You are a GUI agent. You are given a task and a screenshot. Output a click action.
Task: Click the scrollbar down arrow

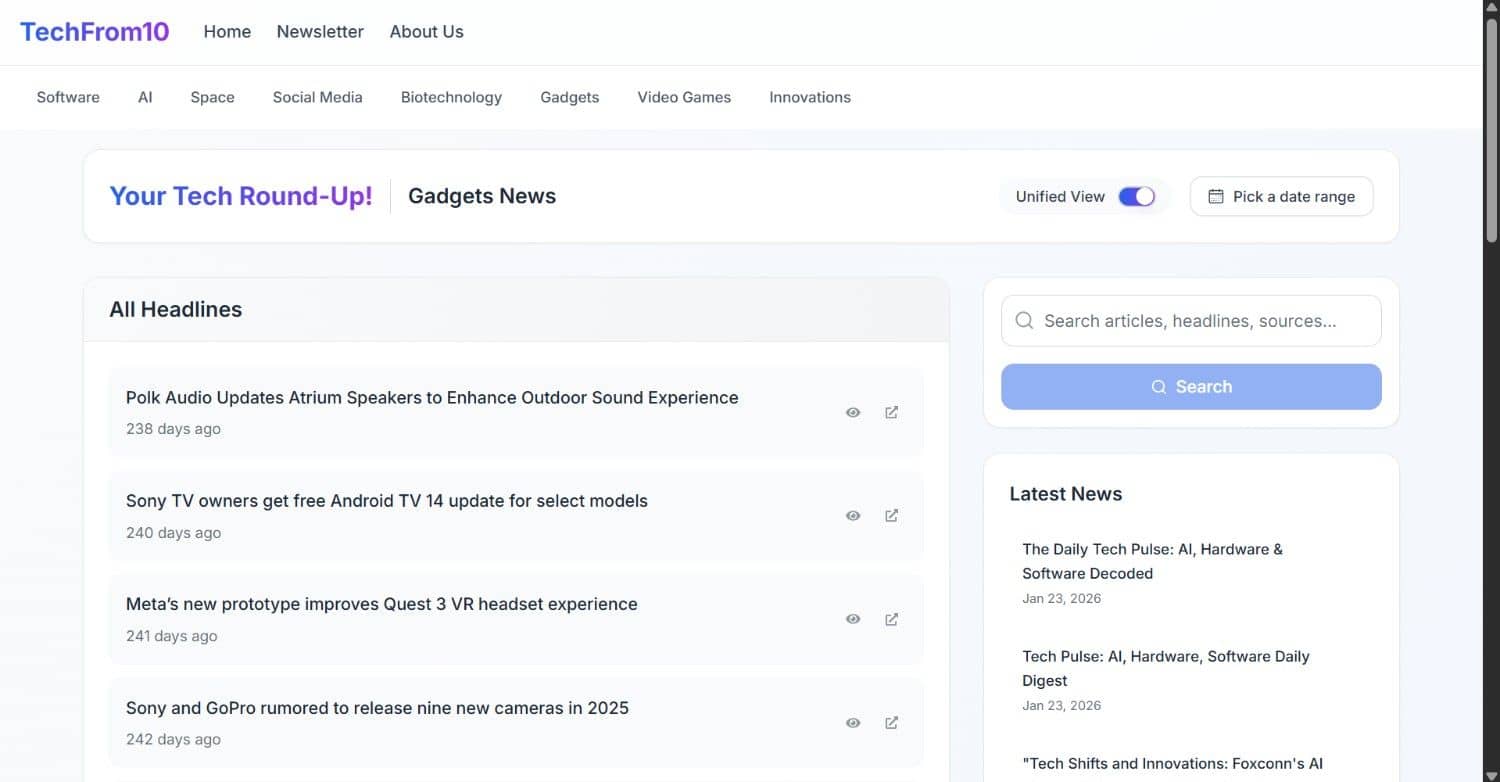click(x=1491, y=774)
